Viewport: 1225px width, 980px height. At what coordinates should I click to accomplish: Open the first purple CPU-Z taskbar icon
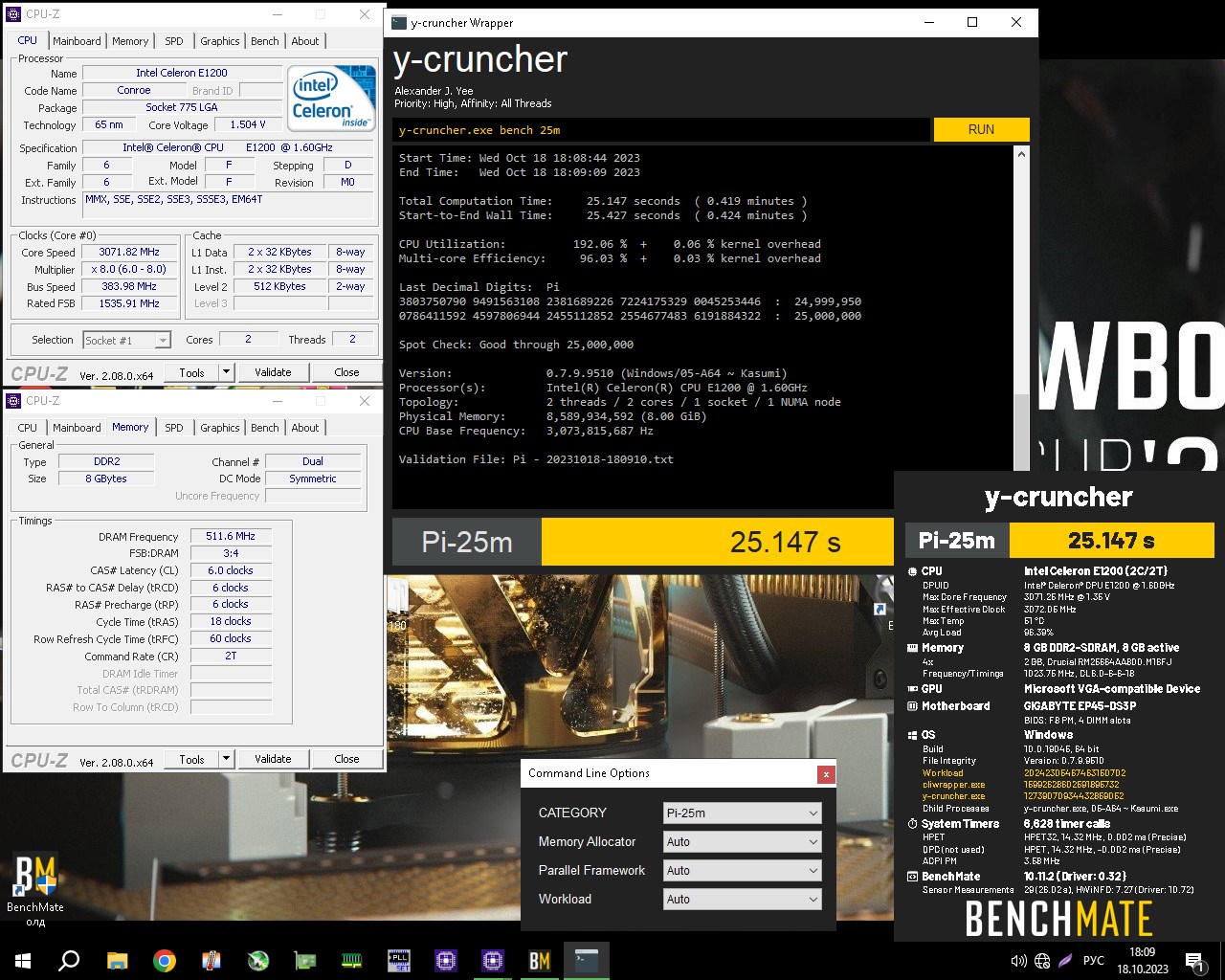(445, 960)
